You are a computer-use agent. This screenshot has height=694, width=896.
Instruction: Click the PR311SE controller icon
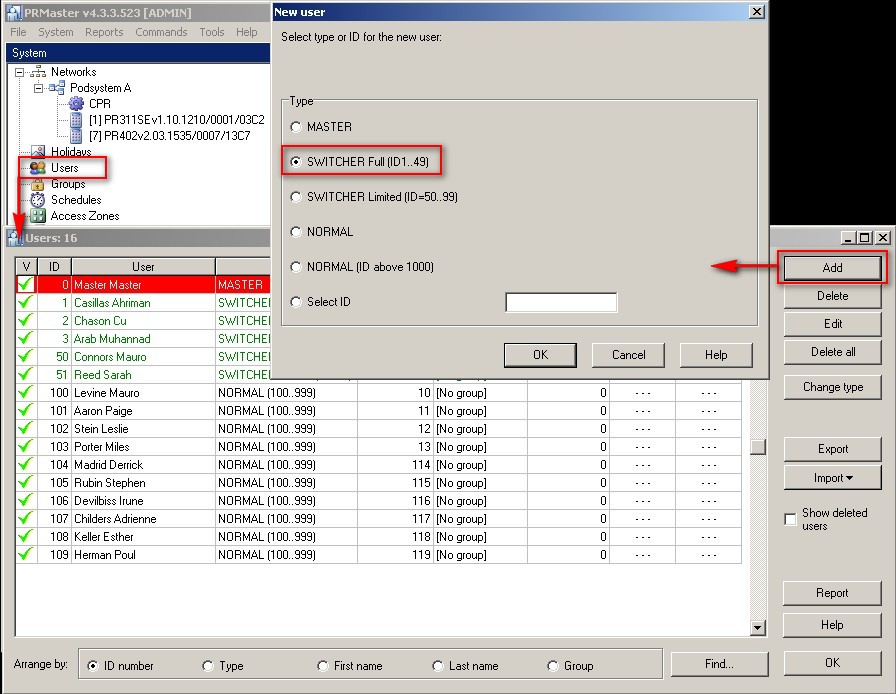76,119
